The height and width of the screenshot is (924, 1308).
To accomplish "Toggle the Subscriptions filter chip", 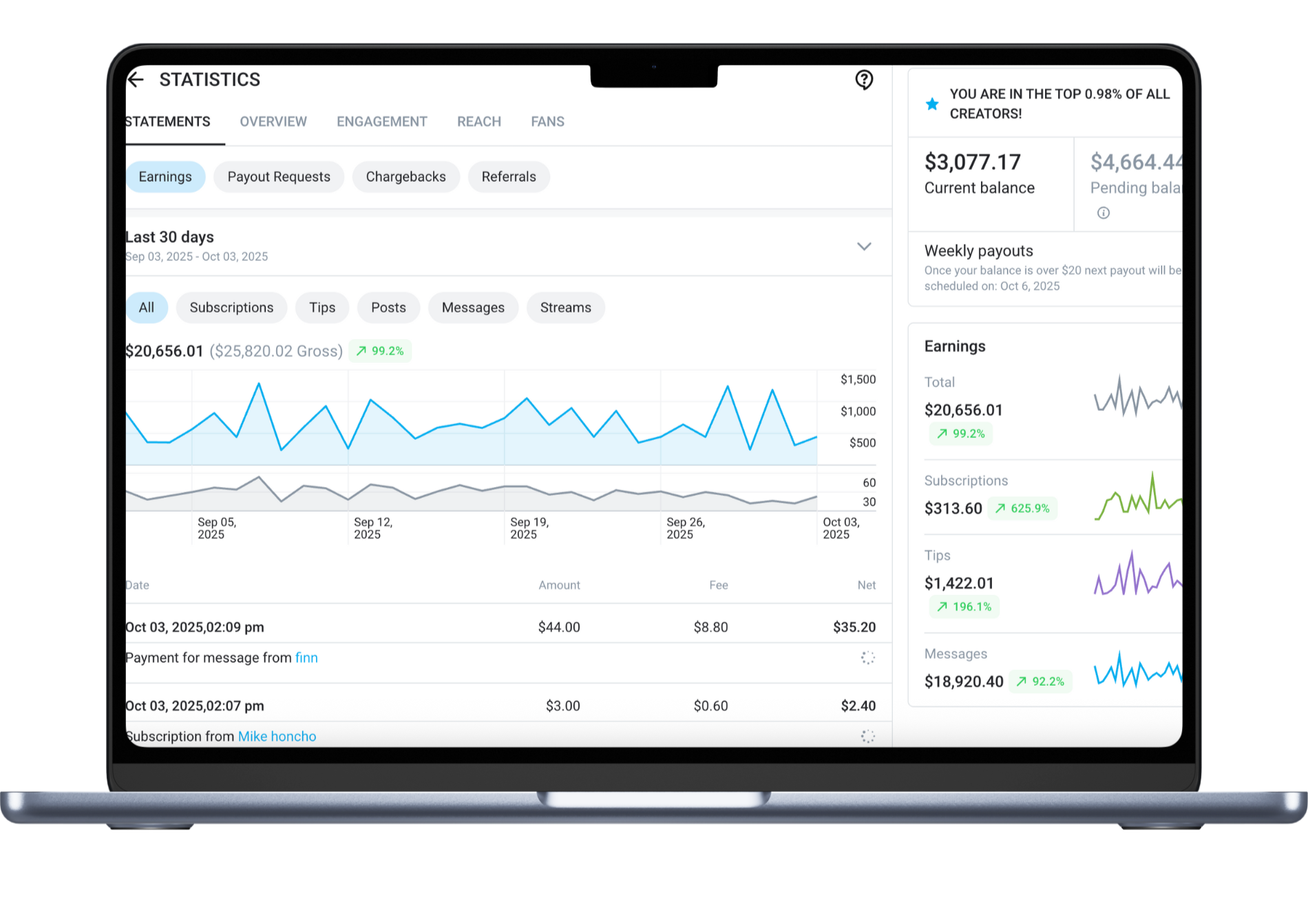I will point(231,308).
